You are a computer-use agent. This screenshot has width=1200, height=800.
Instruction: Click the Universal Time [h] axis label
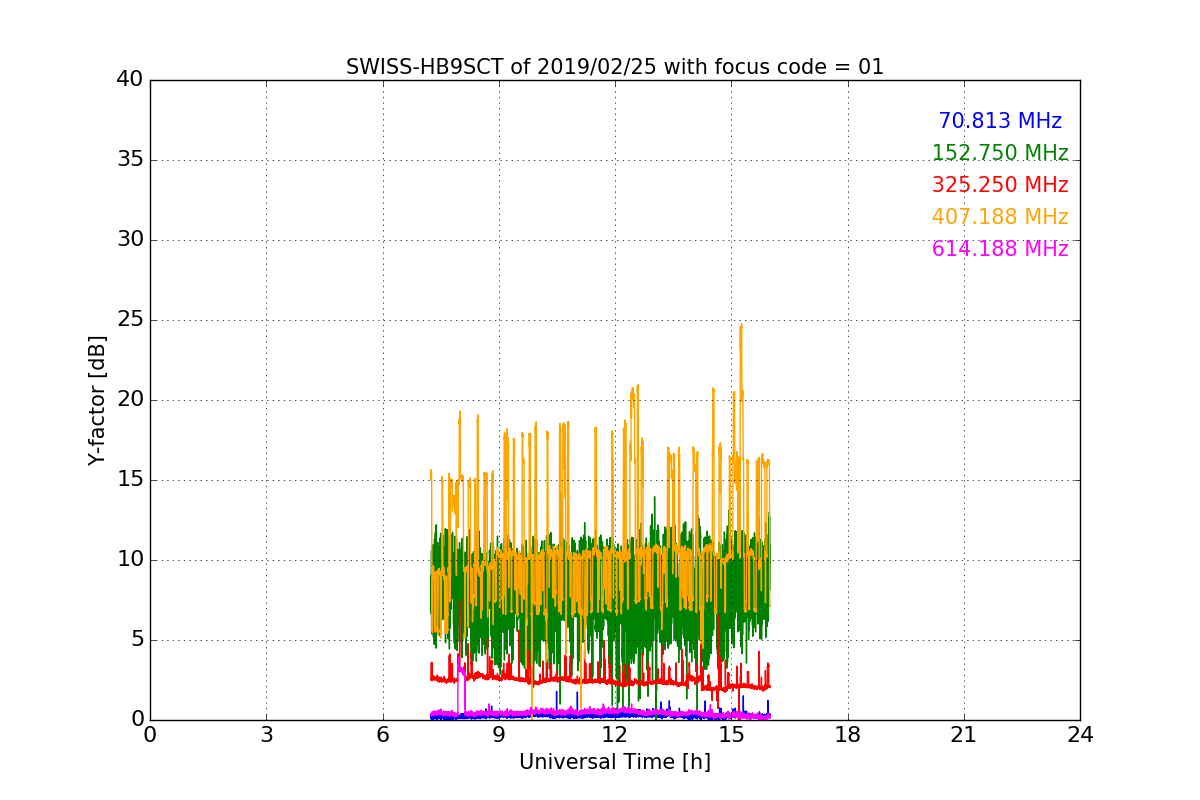pos(614,762)
